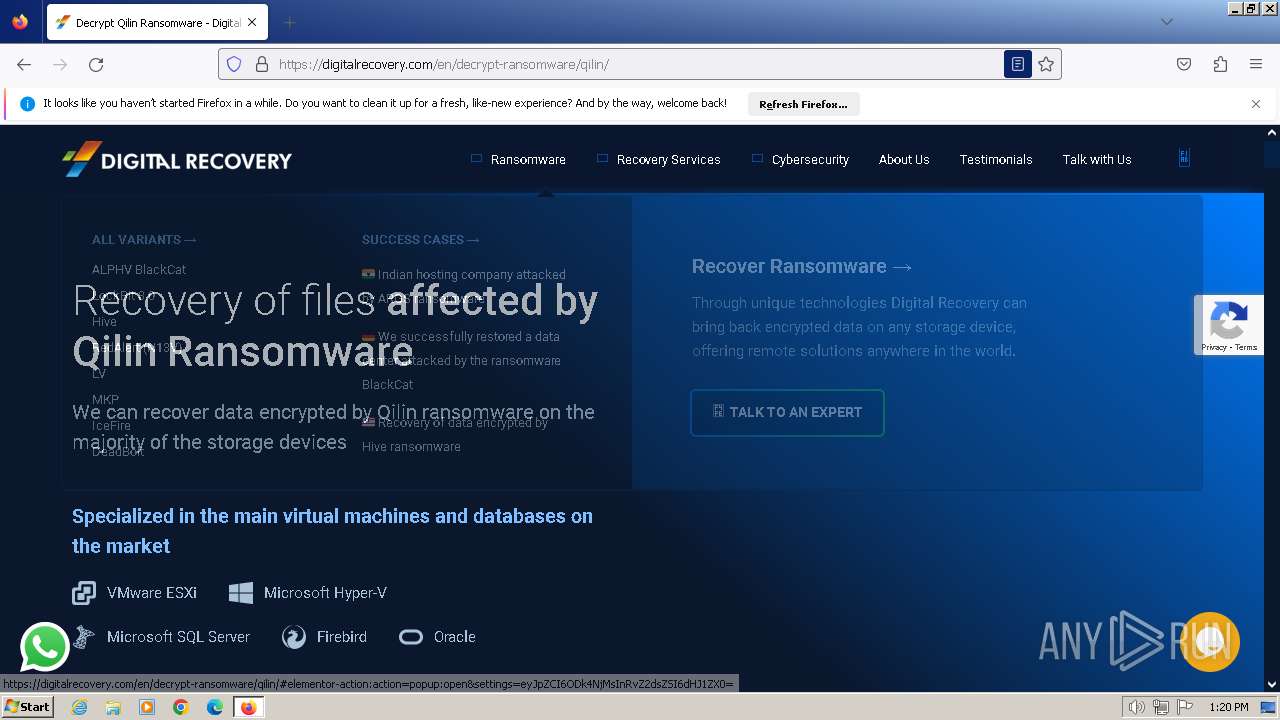1280x720 pixels.
Task: Click the VMware ESXi icon
Action: pyautogui.click(x=84, y=593)
